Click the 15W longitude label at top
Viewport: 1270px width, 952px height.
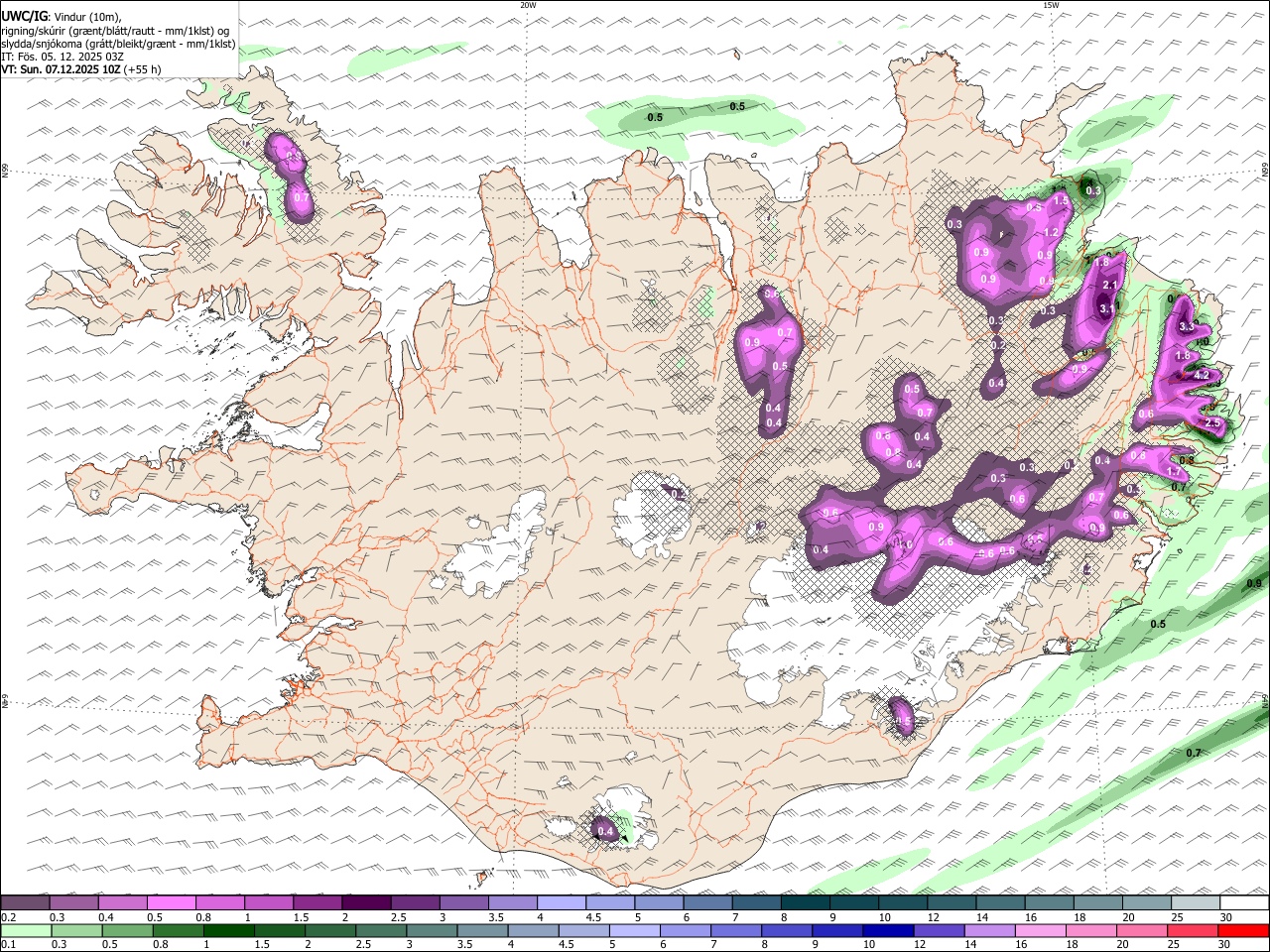click(x=1051, y=5)
